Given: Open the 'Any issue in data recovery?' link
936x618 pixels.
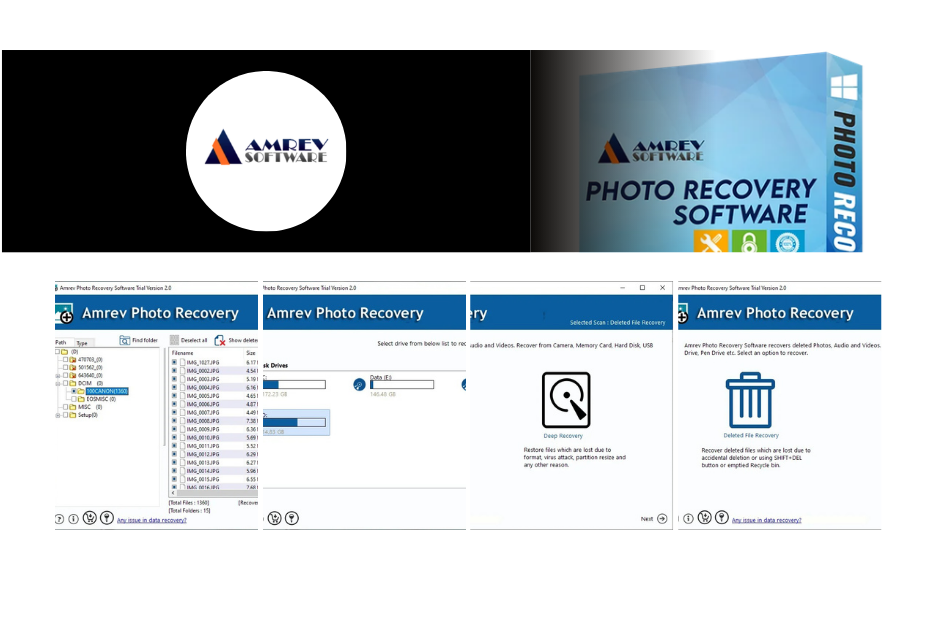Looking at the screenshot, I should click(152, 520).
